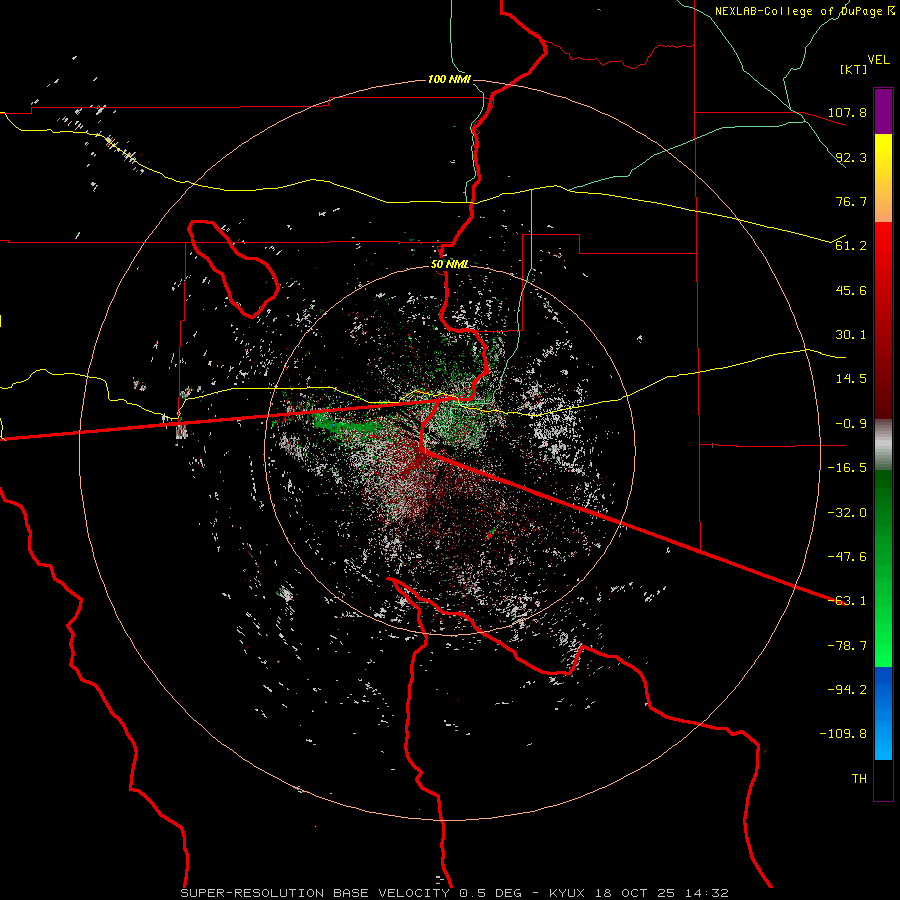Click the -47.6 velocity scale value
The image size is (900, 900).
tap(847, 557)
